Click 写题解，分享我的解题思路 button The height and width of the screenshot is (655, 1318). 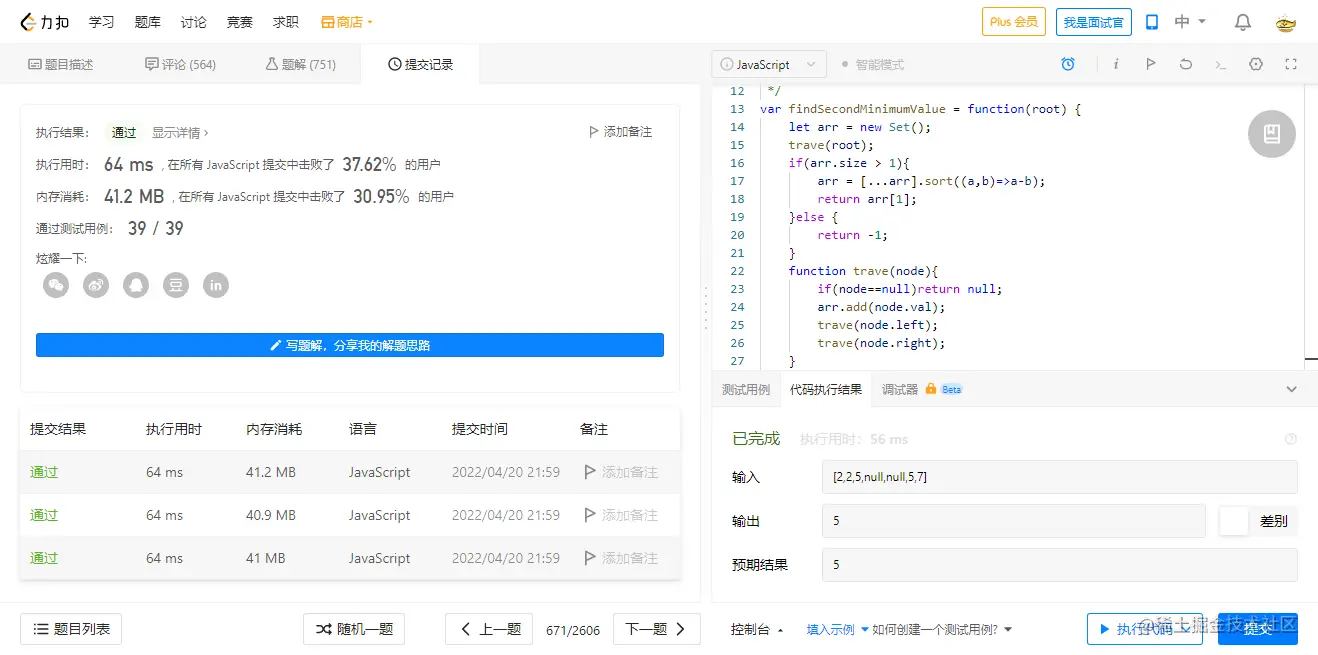(x=350, y=345)
